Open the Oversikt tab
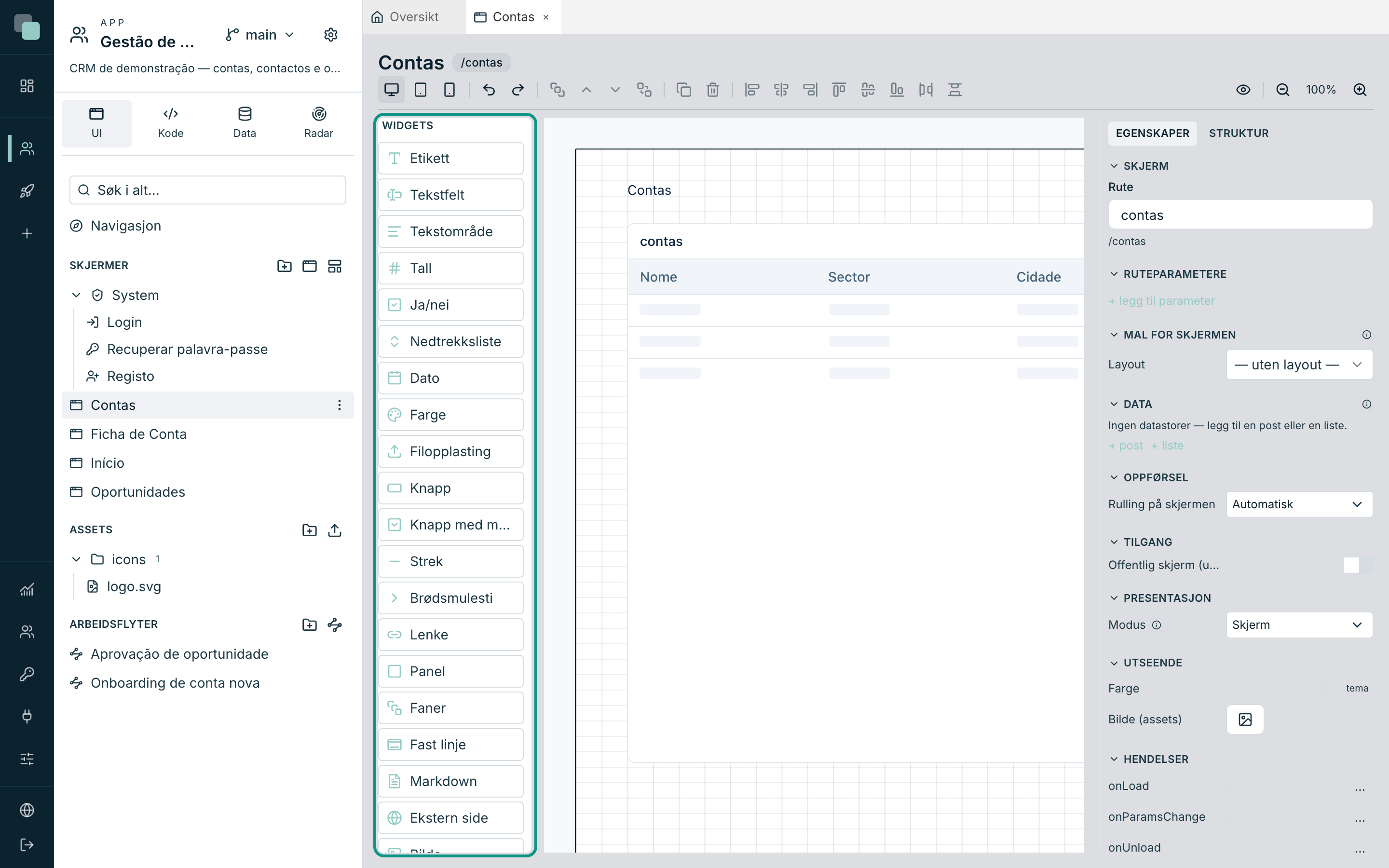 406,17
